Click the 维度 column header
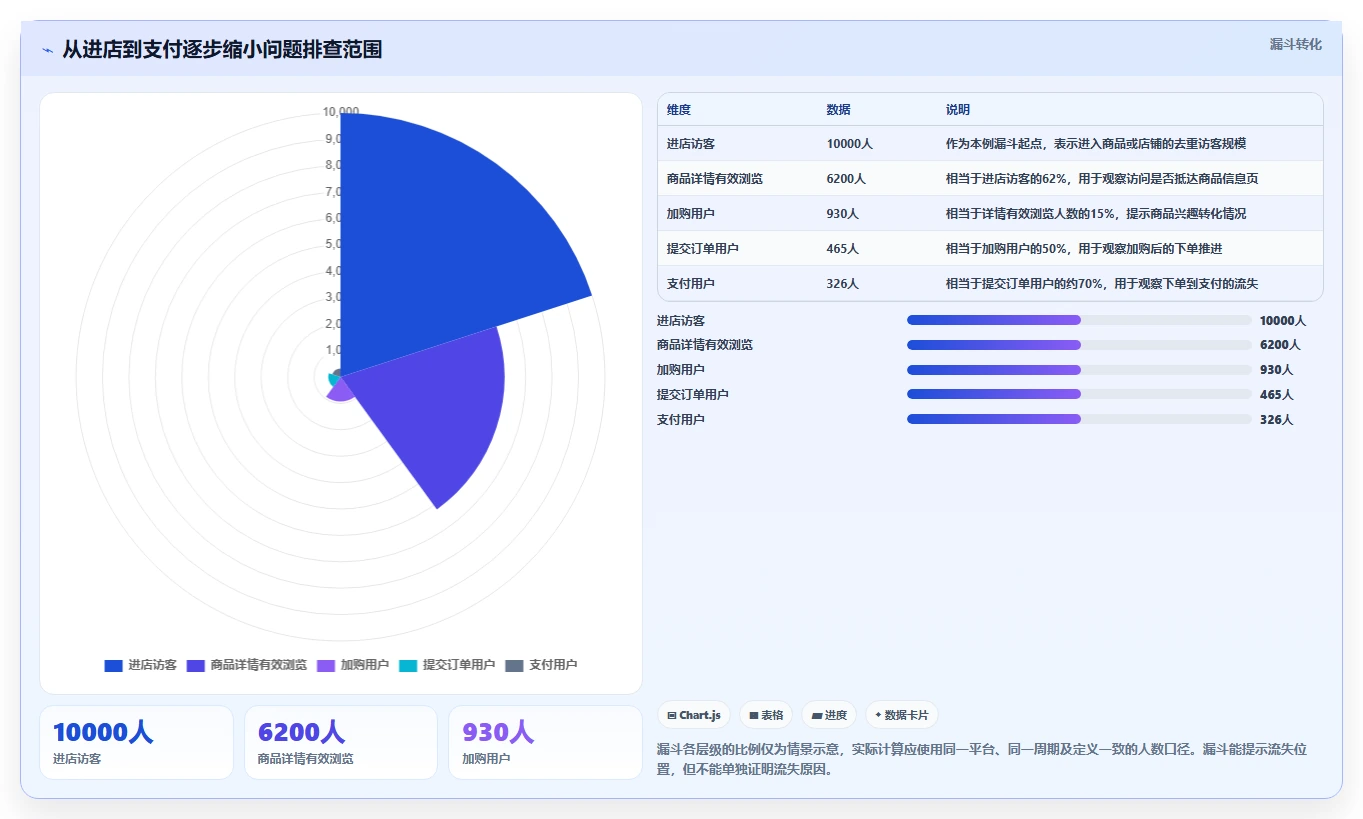Viewport: 1363px width, 819px height. [x=679, y=110]
